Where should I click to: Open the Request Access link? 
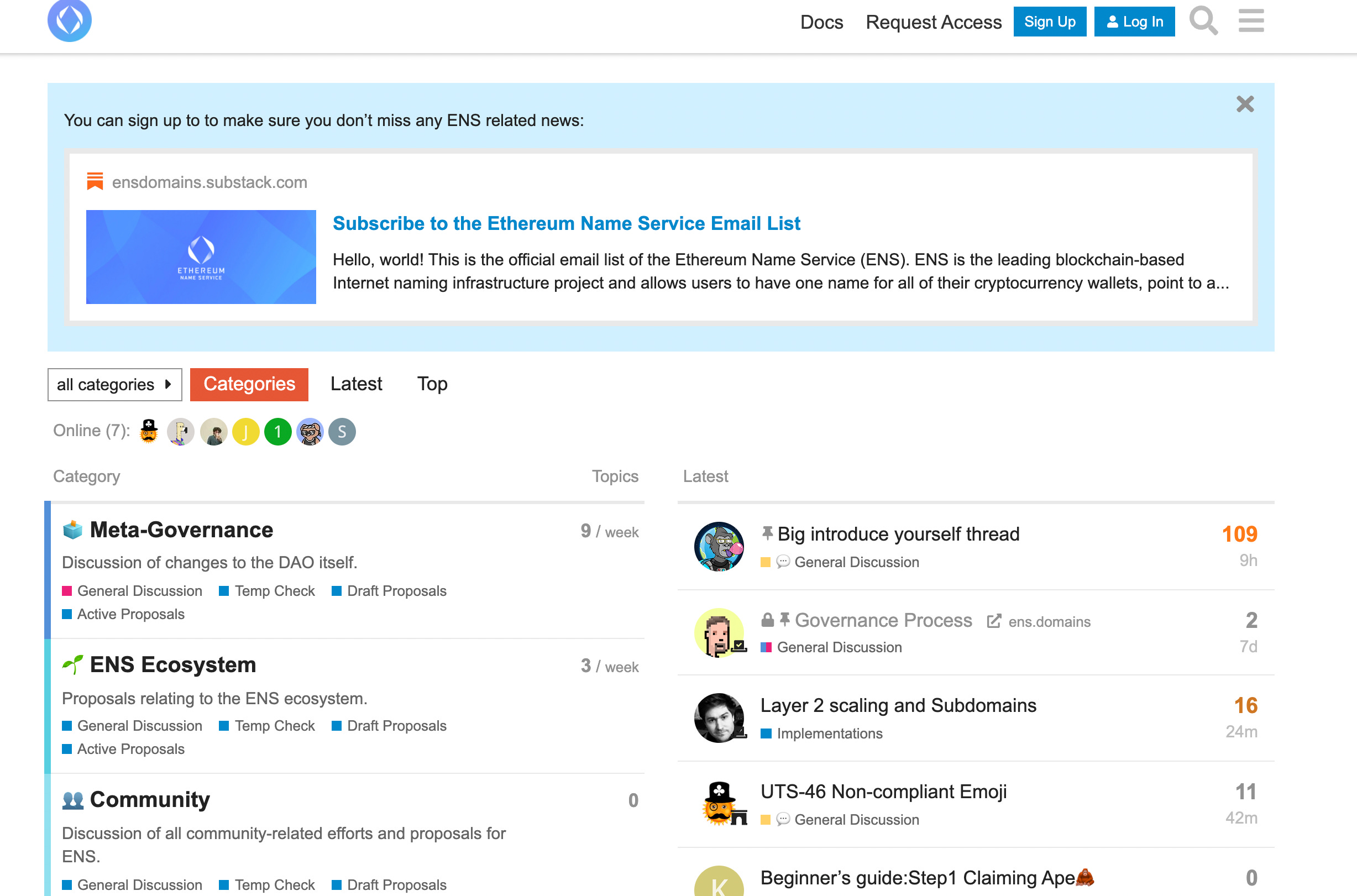pyautogui.click(x=934, y=22)
